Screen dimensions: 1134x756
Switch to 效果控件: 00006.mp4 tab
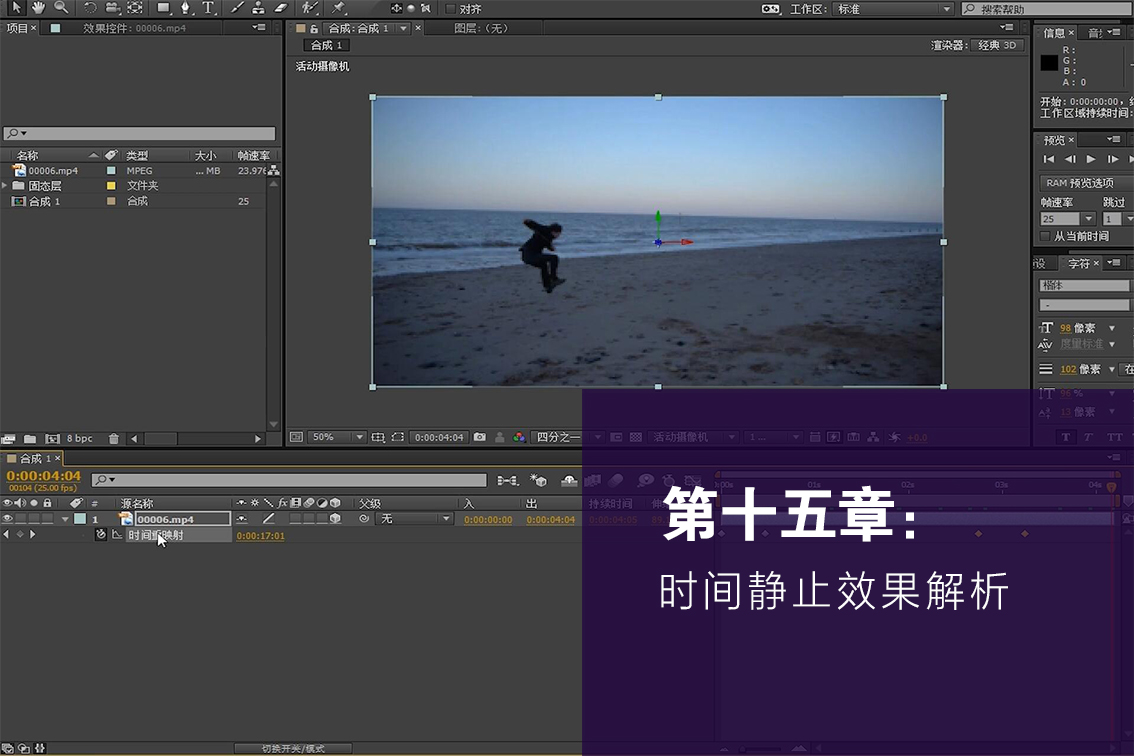click(x=135, y=28)
